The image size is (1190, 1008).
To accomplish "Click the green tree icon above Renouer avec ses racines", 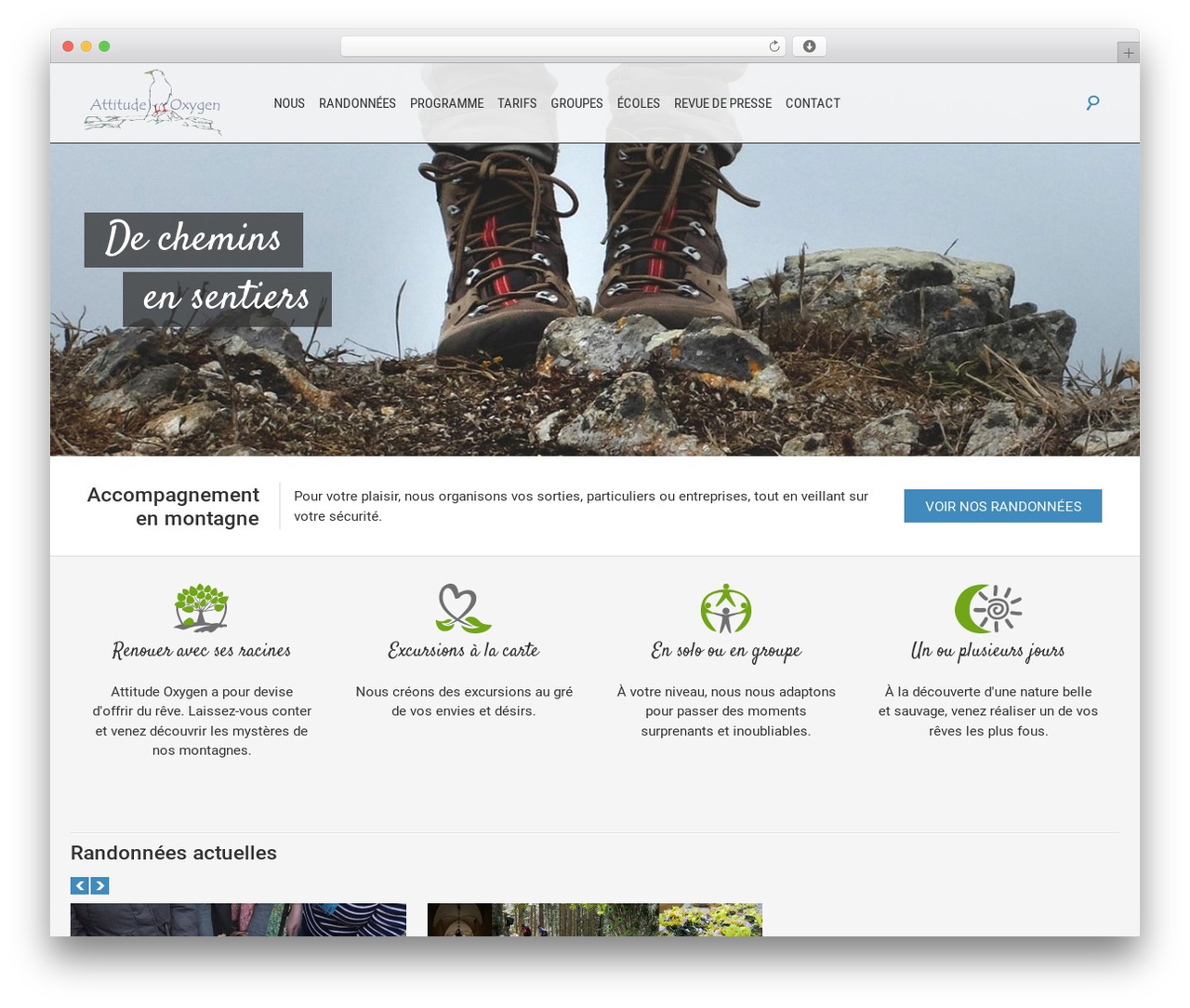I will (201, 608).
